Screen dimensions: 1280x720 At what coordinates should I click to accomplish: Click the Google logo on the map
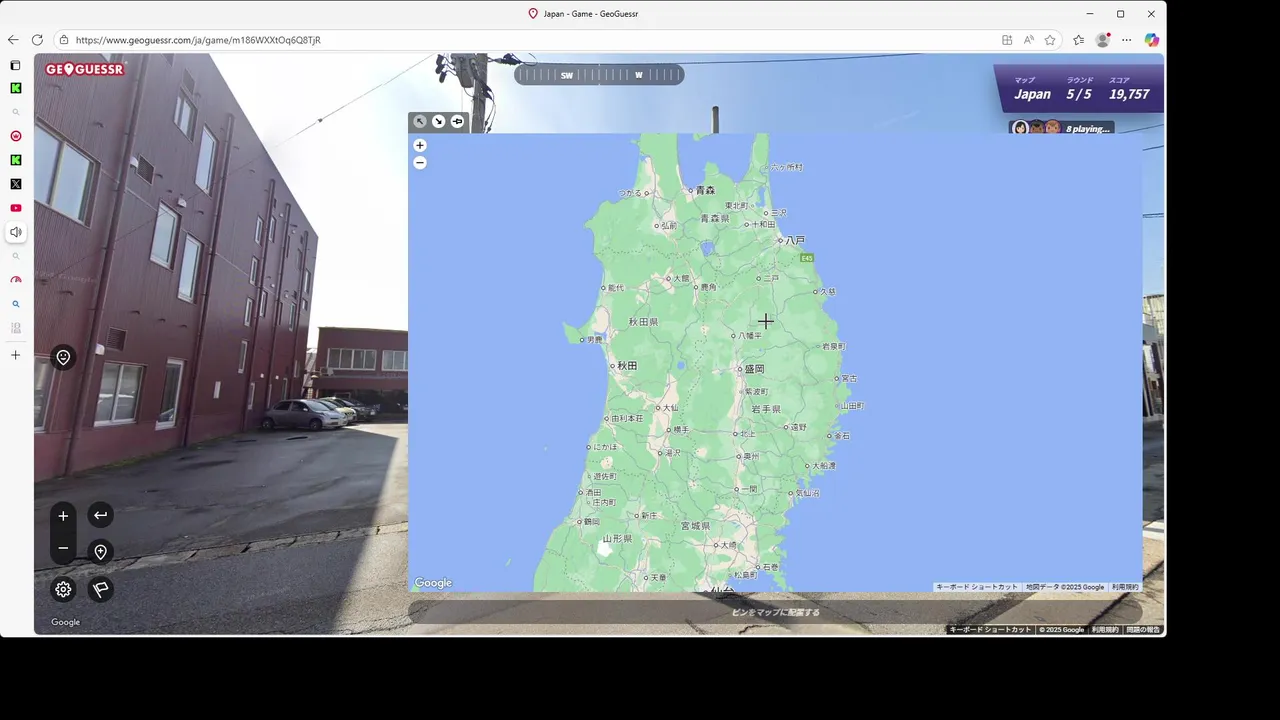point(433,583)
